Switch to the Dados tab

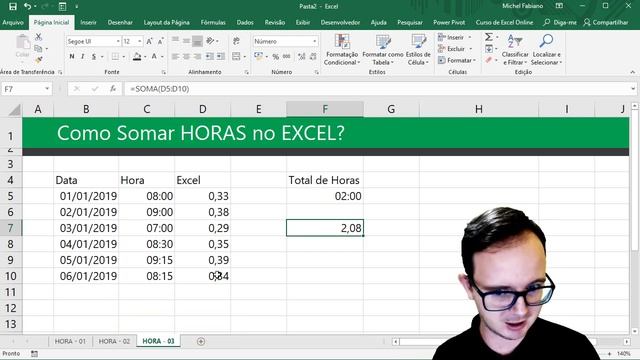245,22
